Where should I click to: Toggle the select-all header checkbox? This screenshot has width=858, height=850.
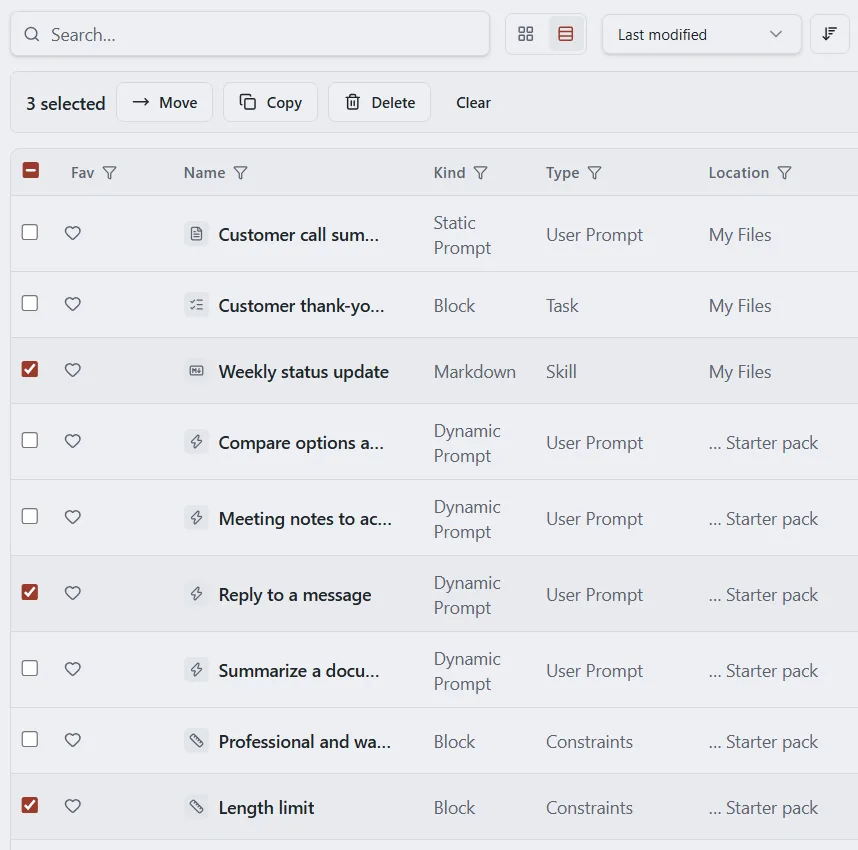click(x=31, y=170)
